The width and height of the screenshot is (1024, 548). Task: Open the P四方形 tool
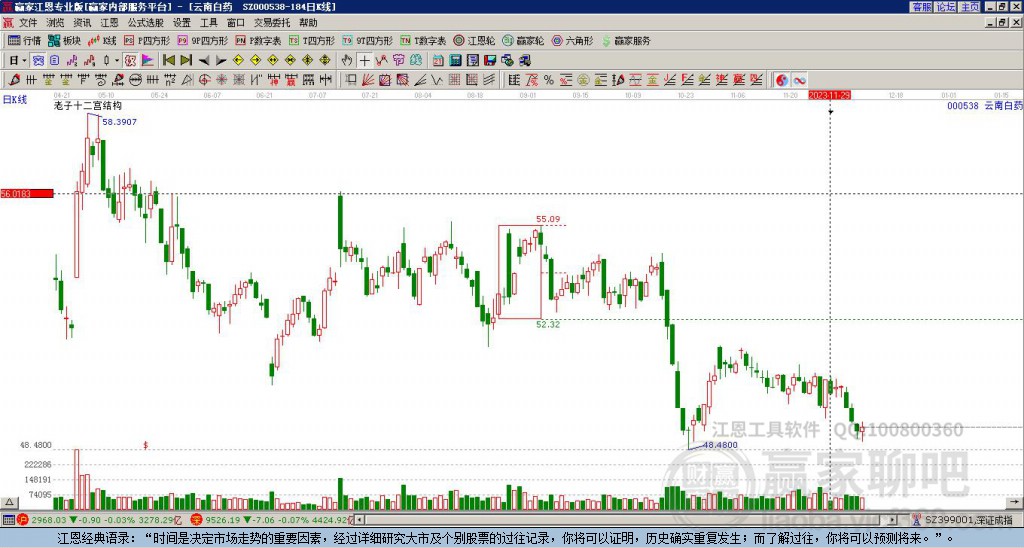coord(147,40)
